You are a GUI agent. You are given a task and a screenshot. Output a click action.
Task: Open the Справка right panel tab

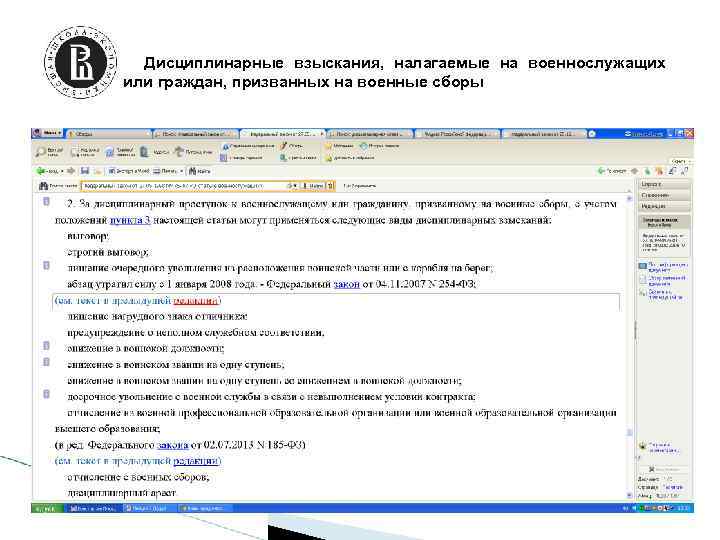click(x=664, y=184)
